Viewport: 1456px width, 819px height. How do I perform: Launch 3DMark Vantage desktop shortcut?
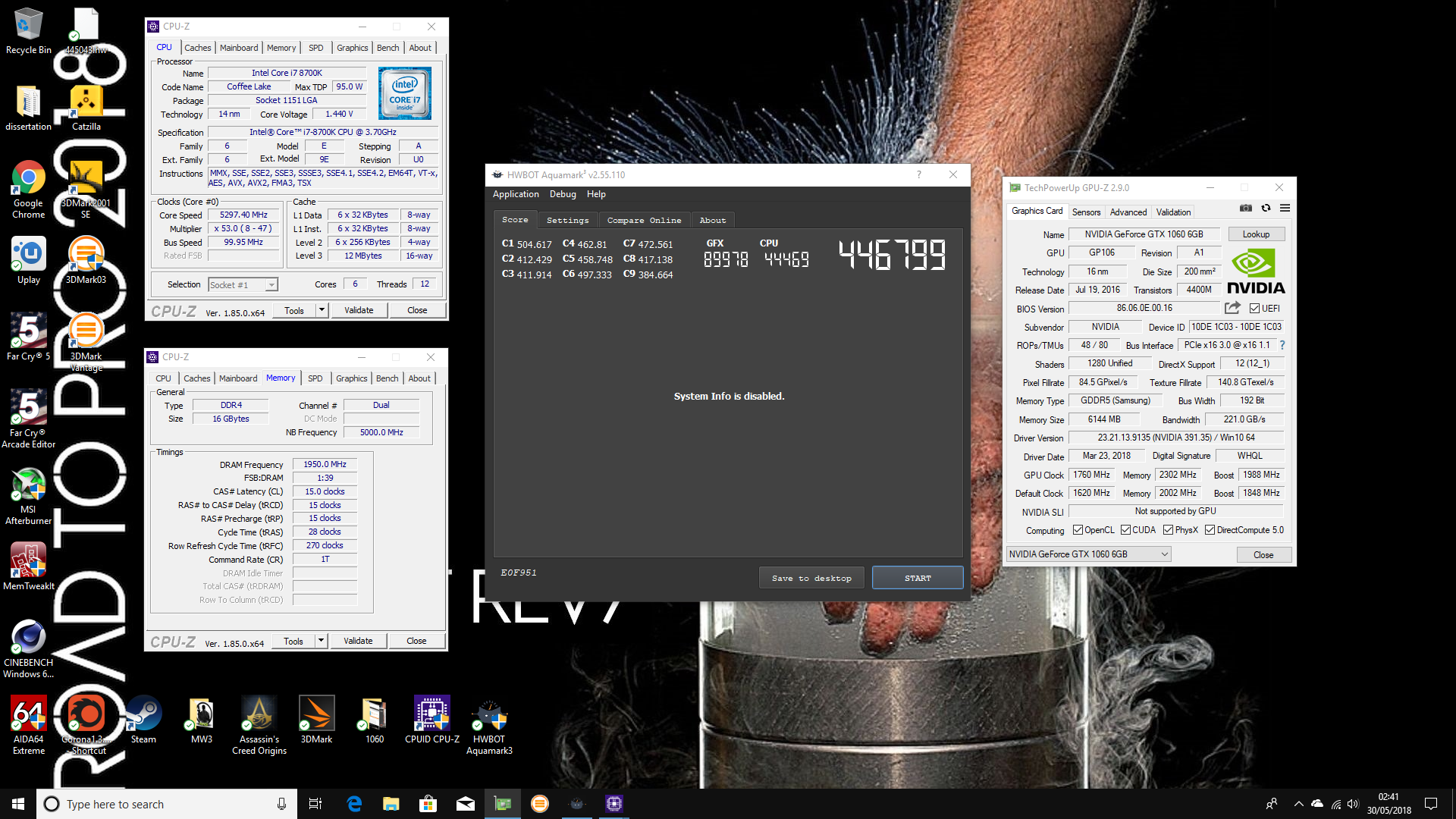[86, 342]
